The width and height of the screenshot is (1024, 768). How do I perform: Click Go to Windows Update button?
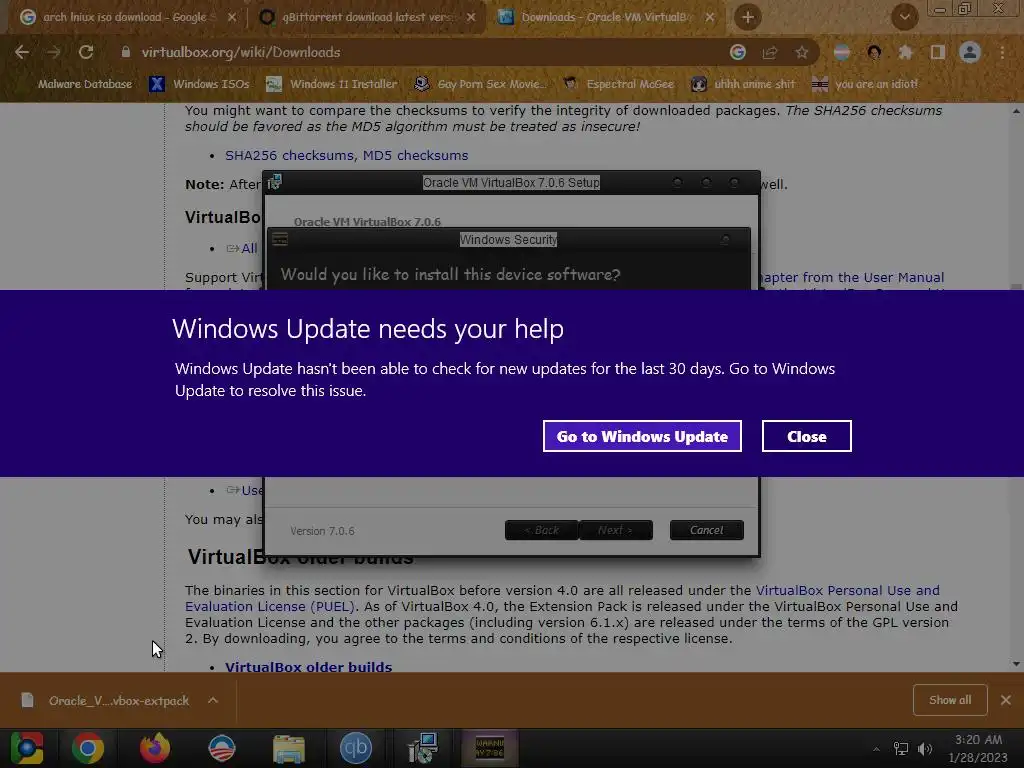pos(642,436)
